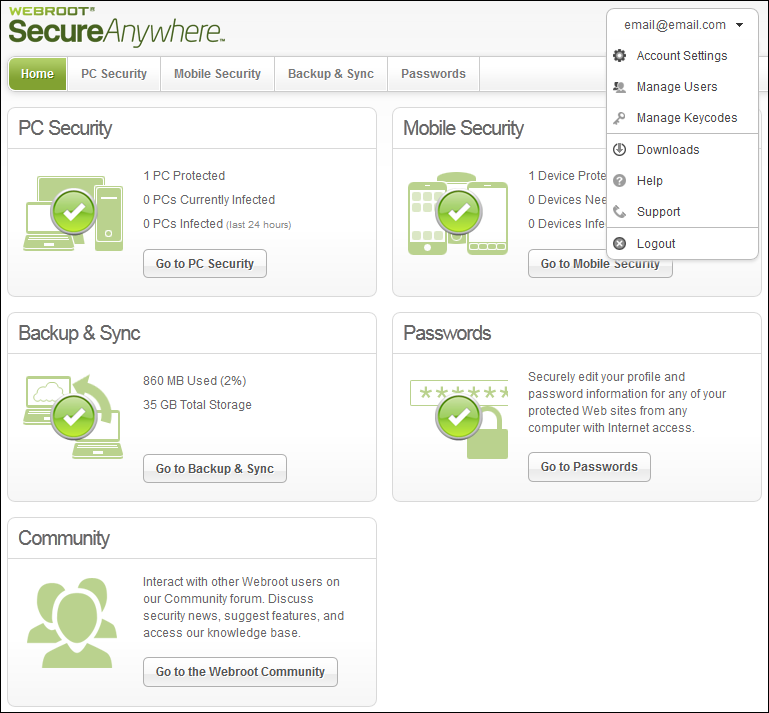Click the users icon beside Manage Users
769x713 pixels.
(x=619, y=87)
